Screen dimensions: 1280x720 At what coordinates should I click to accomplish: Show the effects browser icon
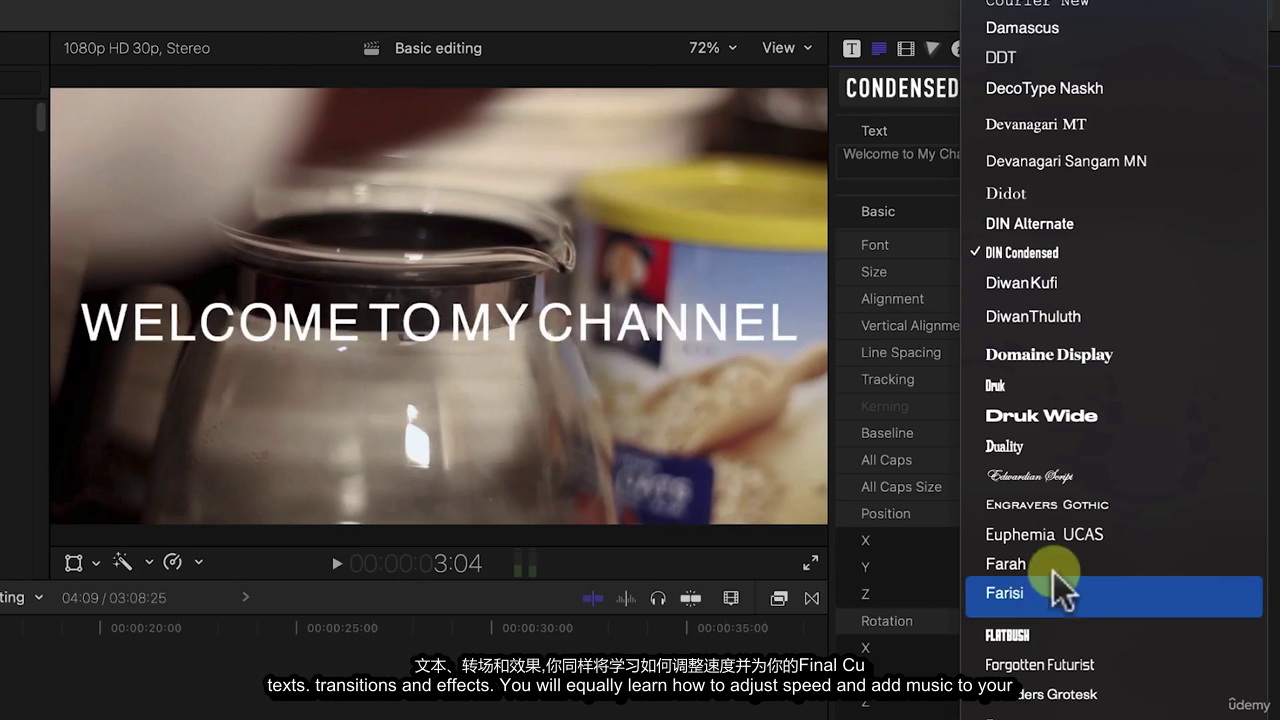pyautogui.click(x=779, y=598)
